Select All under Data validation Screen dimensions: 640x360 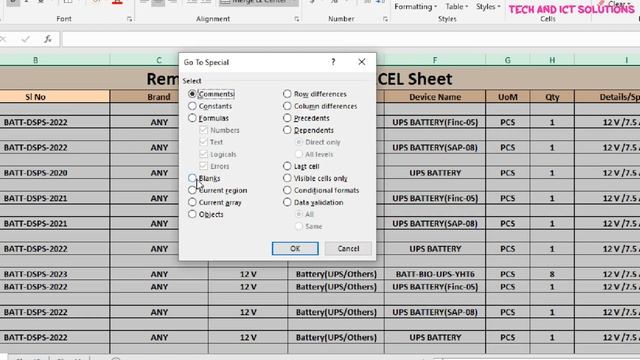[x=304, y=214]
